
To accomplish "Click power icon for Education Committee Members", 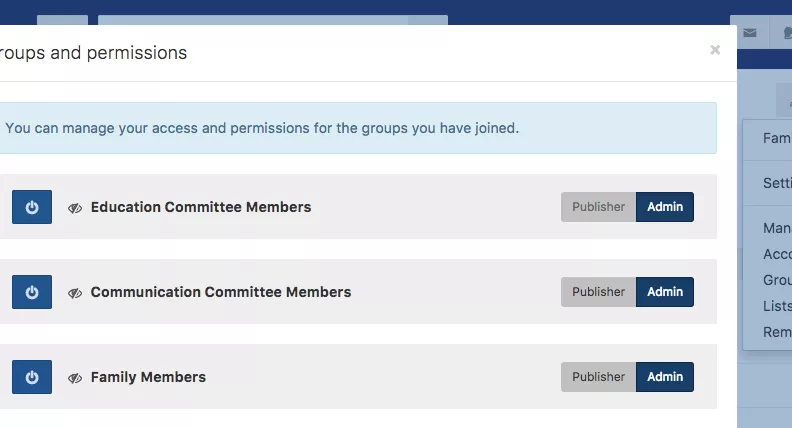I will (32, 207).
